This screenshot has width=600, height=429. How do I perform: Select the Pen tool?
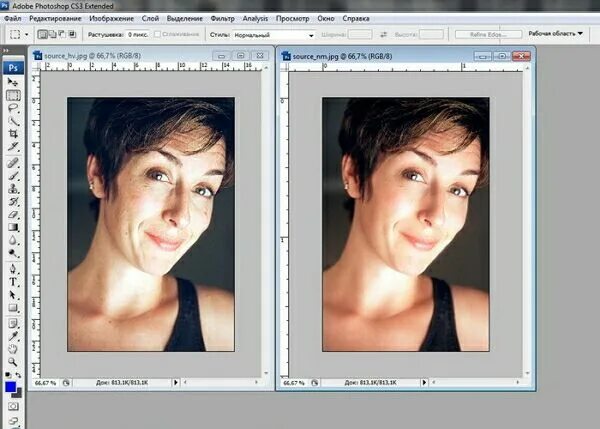13,269
